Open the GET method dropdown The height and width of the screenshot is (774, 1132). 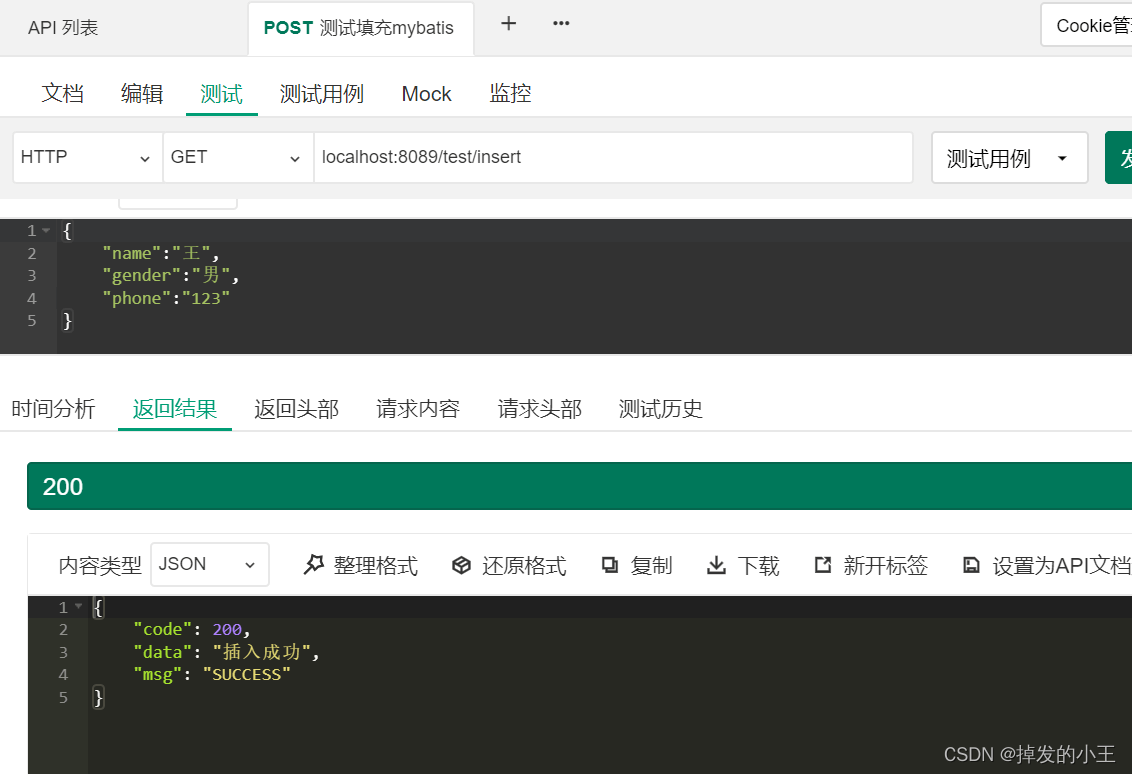point(238,157)
